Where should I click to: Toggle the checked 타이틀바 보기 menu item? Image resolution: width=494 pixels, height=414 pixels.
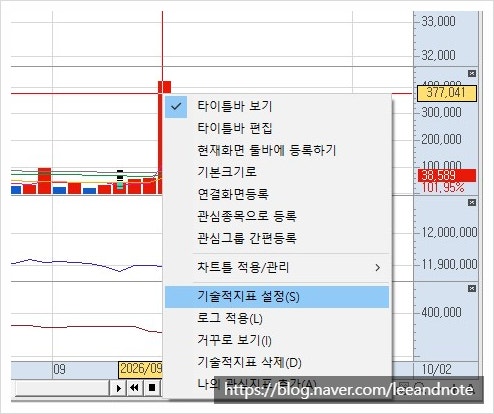coord(277,107)
